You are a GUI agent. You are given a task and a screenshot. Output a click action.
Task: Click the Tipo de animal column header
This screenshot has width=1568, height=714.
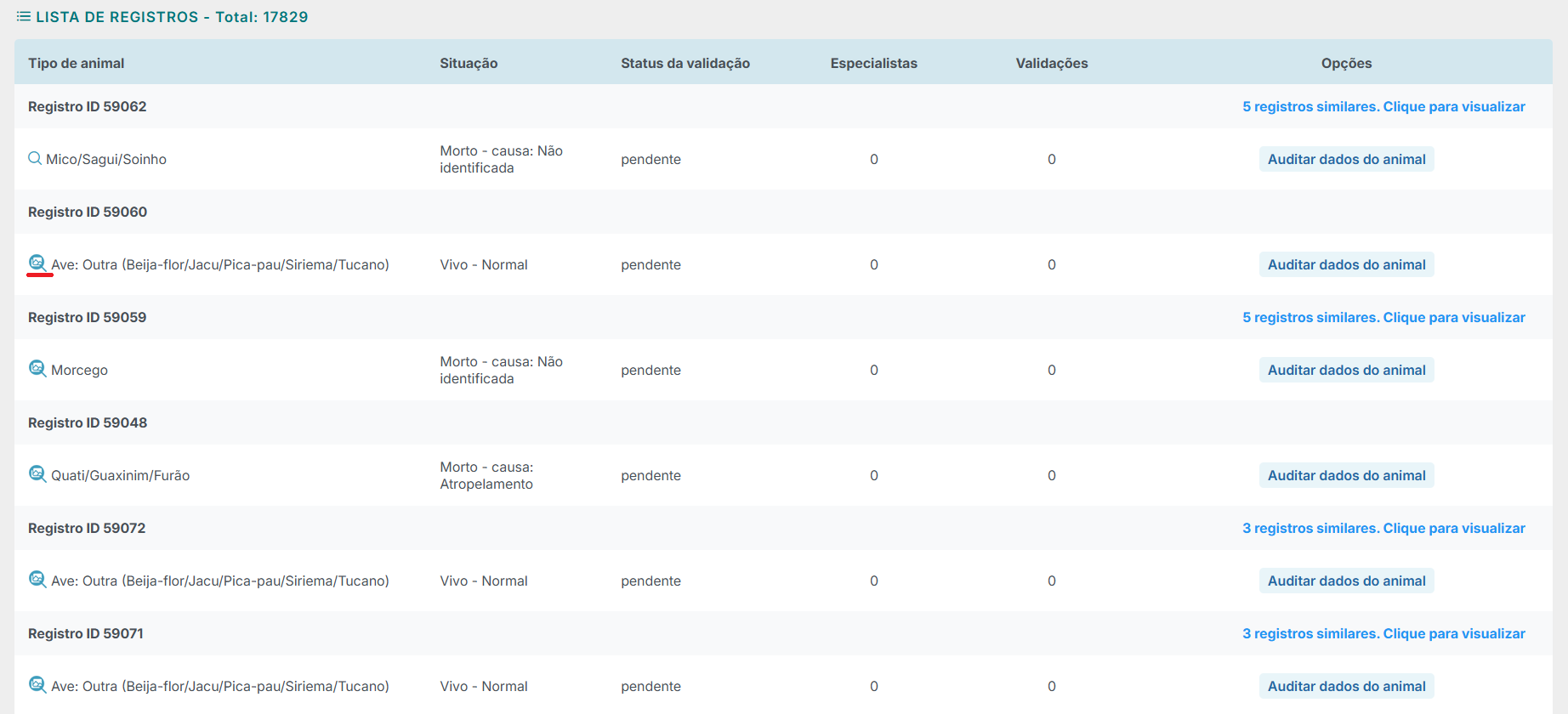tap(77, 63)
